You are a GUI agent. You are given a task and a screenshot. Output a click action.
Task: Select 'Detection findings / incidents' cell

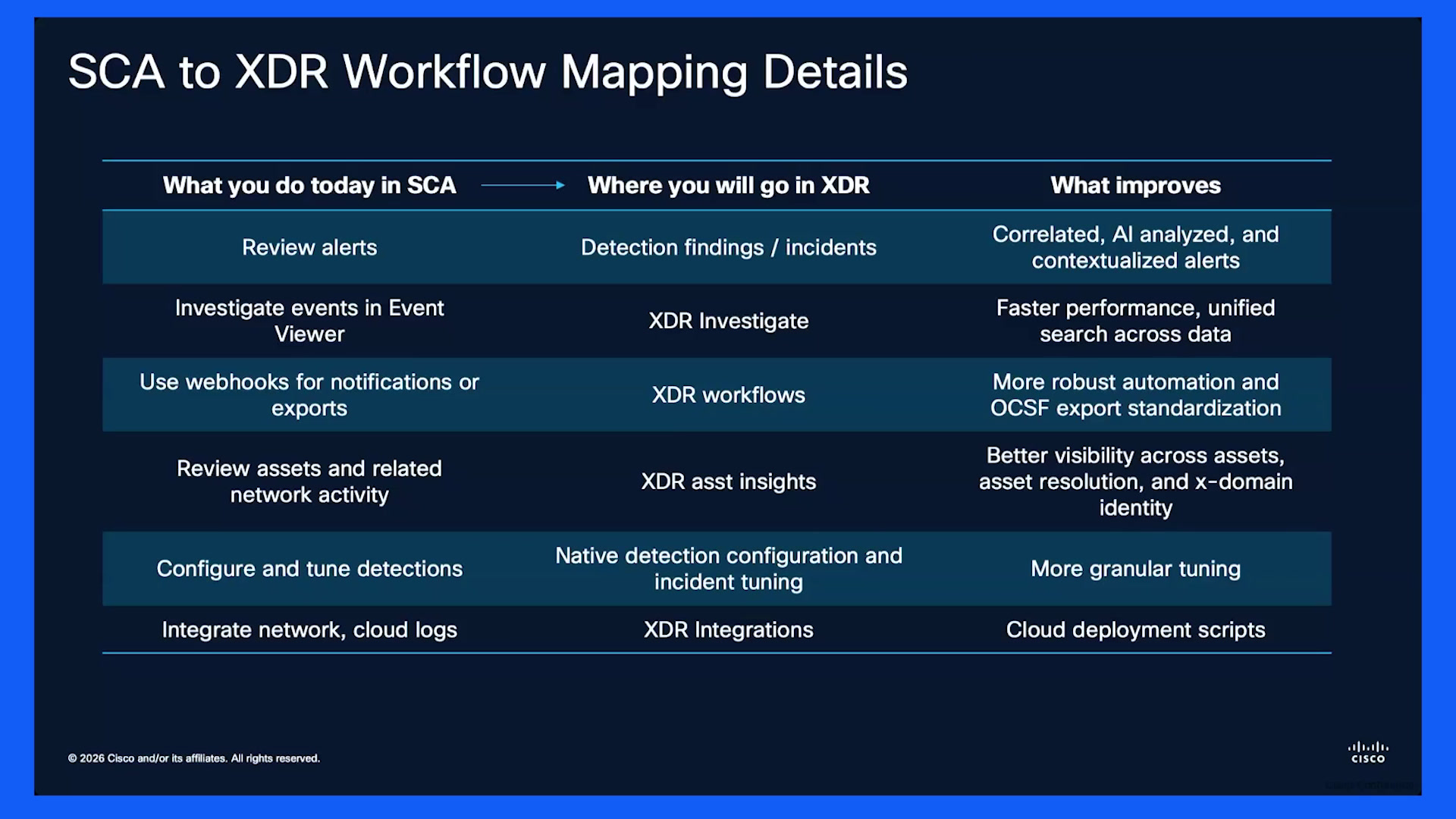[728, 247]
